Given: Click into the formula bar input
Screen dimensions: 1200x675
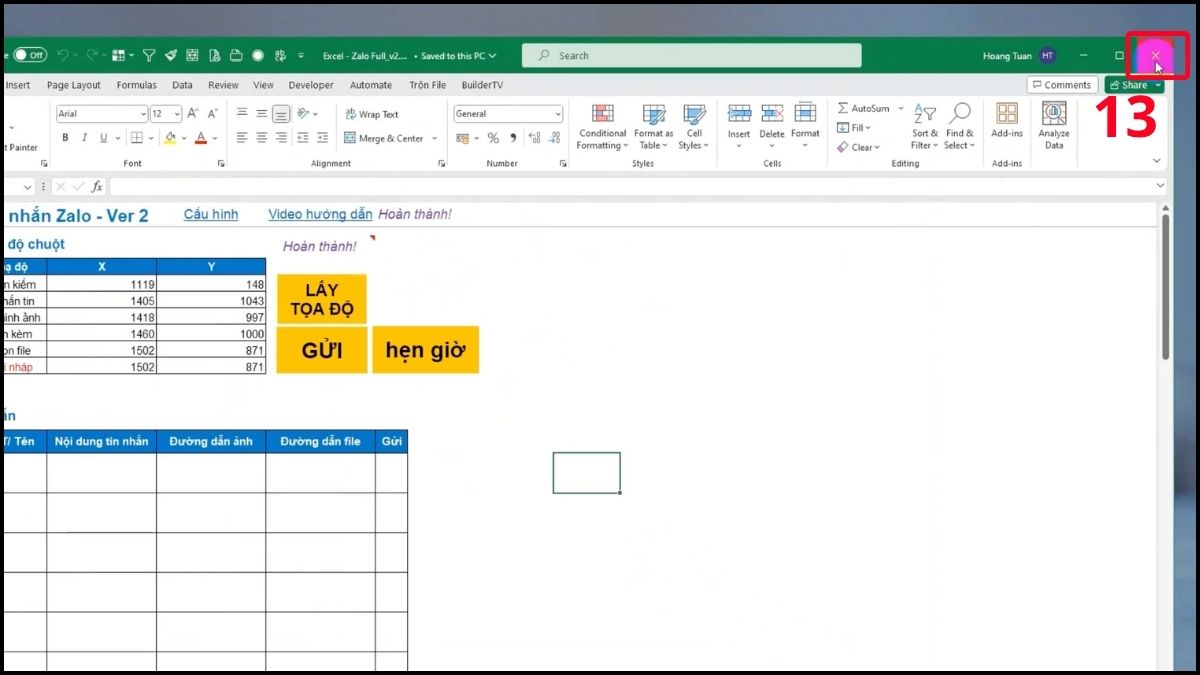Looking at the screenshot, I should 637,187.
